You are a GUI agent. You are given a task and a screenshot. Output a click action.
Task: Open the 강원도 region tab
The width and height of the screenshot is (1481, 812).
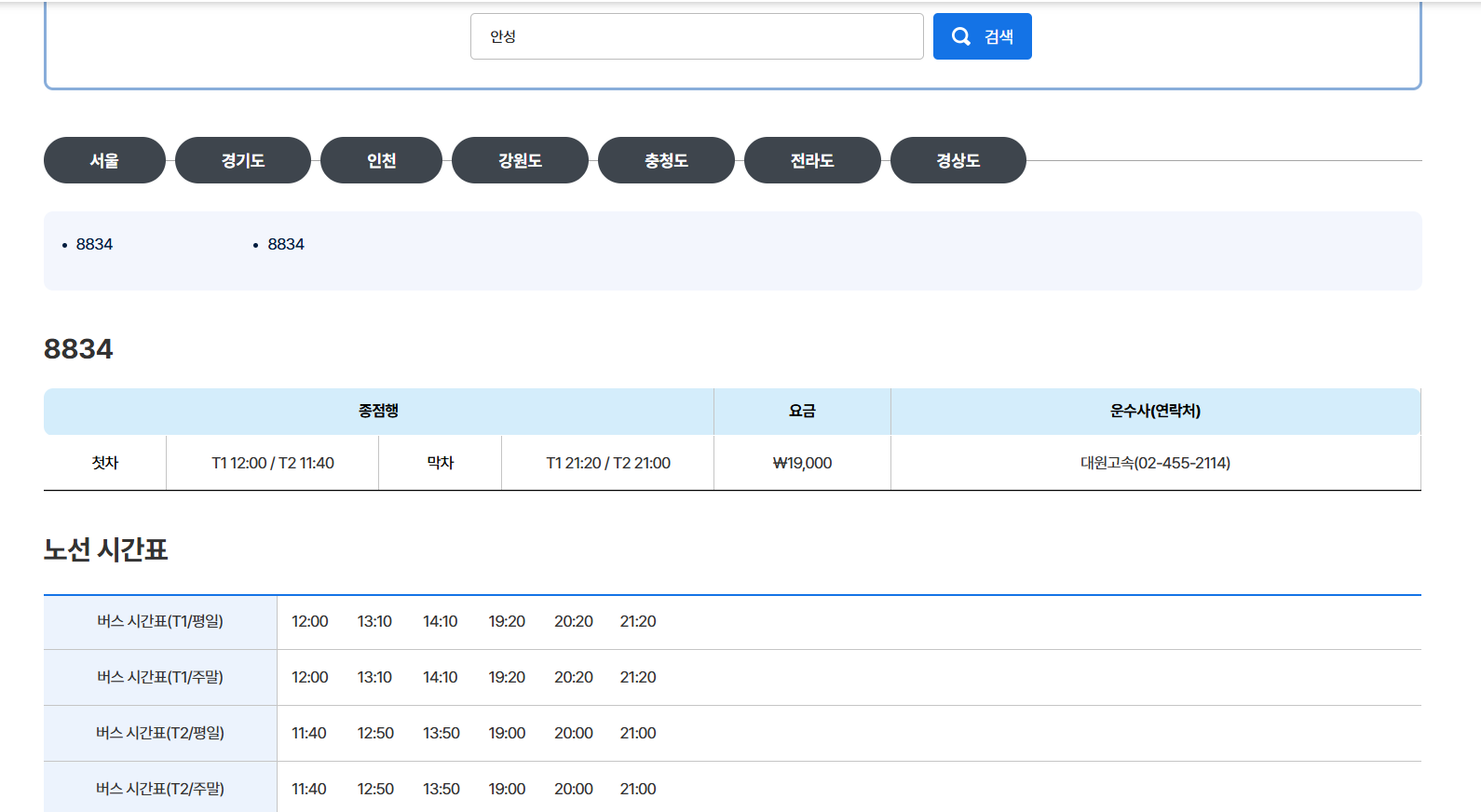[520, 160]
